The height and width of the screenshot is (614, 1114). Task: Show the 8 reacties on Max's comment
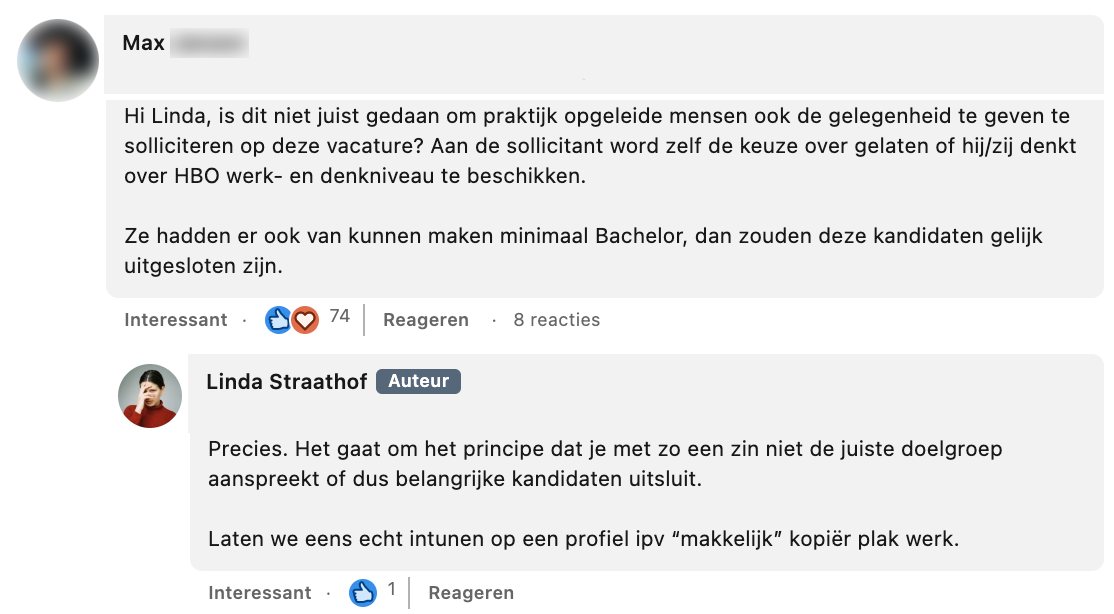click(x=556, y=320)
